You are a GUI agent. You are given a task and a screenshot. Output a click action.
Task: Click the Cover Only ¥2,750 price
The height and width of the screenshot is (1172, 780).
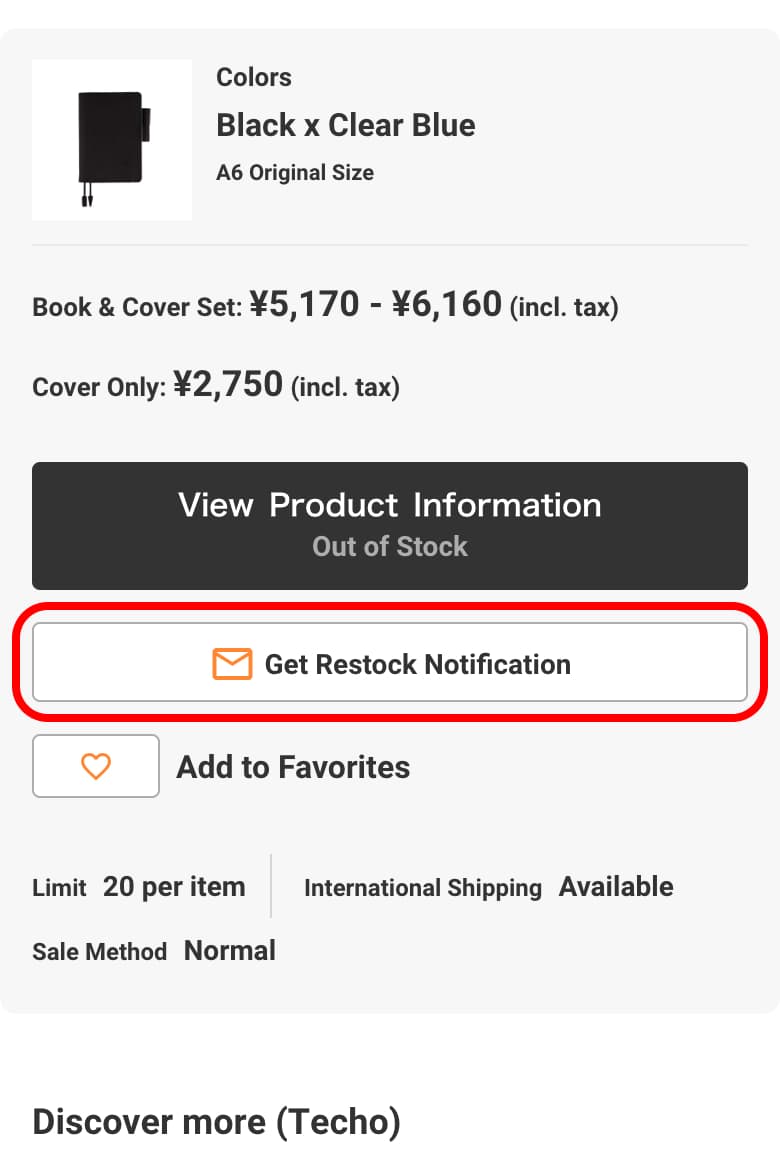click(228, 385)
